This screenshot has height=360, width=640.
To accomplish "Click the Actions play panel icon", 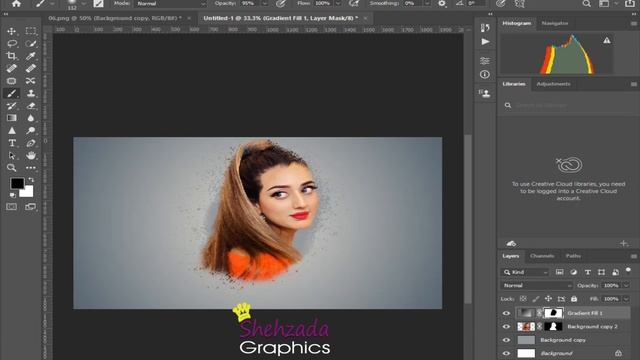I will point(485,42).
